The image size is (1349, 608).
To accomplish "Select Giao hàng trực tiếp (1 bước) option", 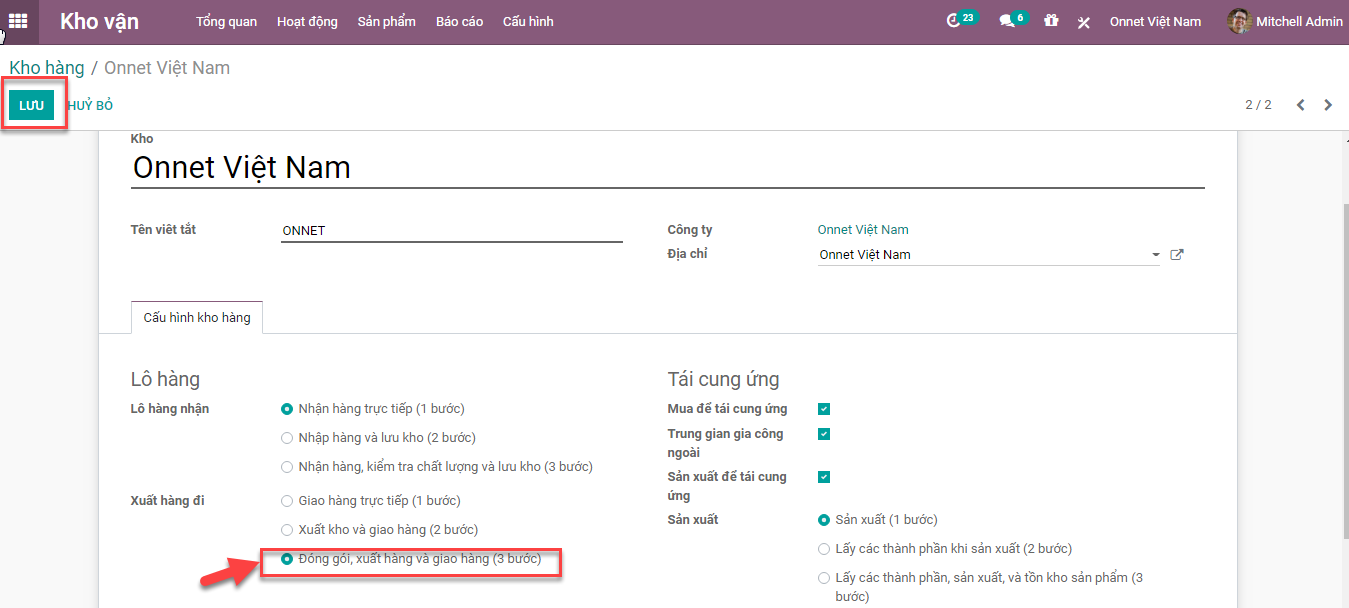I will point(287,501).
